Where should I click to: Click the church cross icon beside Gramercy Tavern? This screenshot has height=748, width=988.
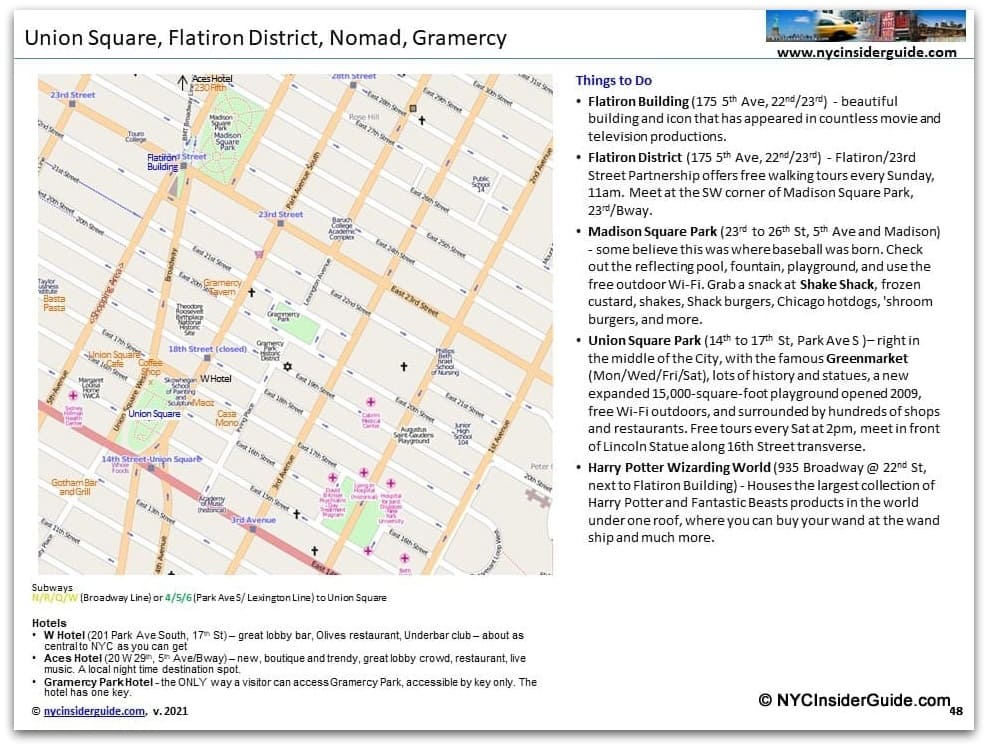click(x=251, y=292)
